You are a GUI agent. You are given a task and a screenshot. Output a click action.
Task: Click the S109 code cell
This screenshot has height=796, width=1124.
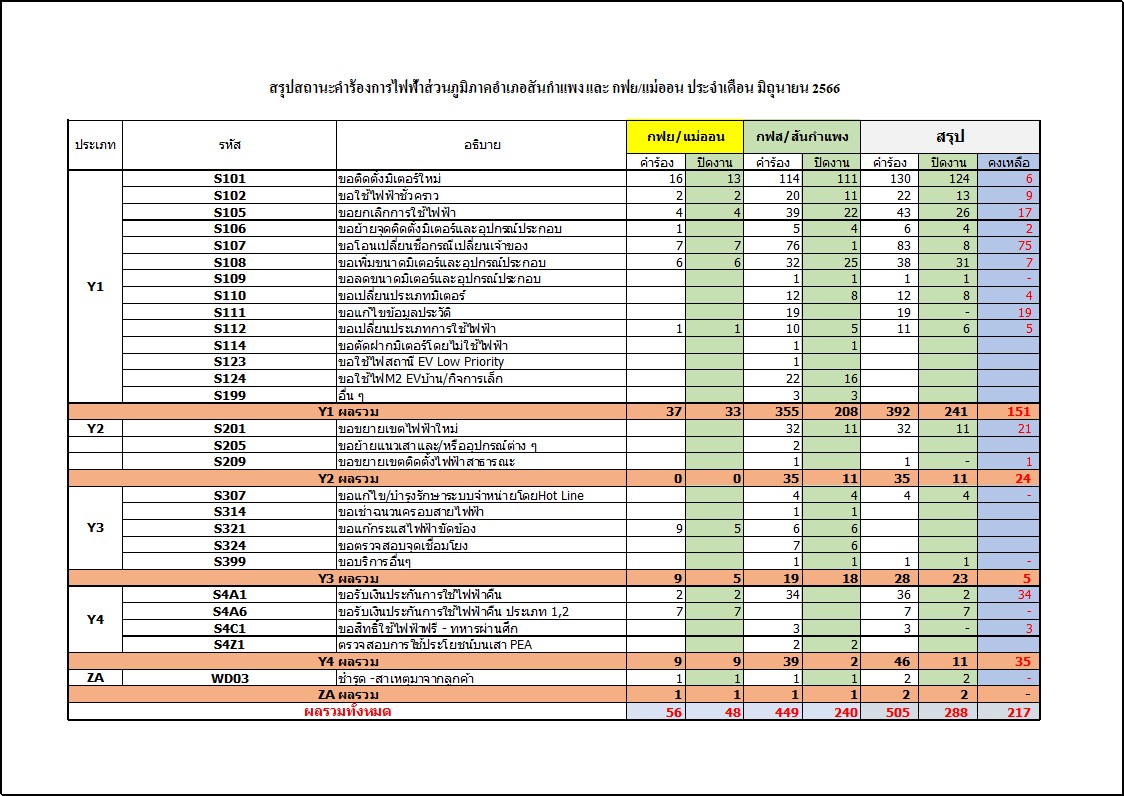pyautogui.click(x=229, y=279)
